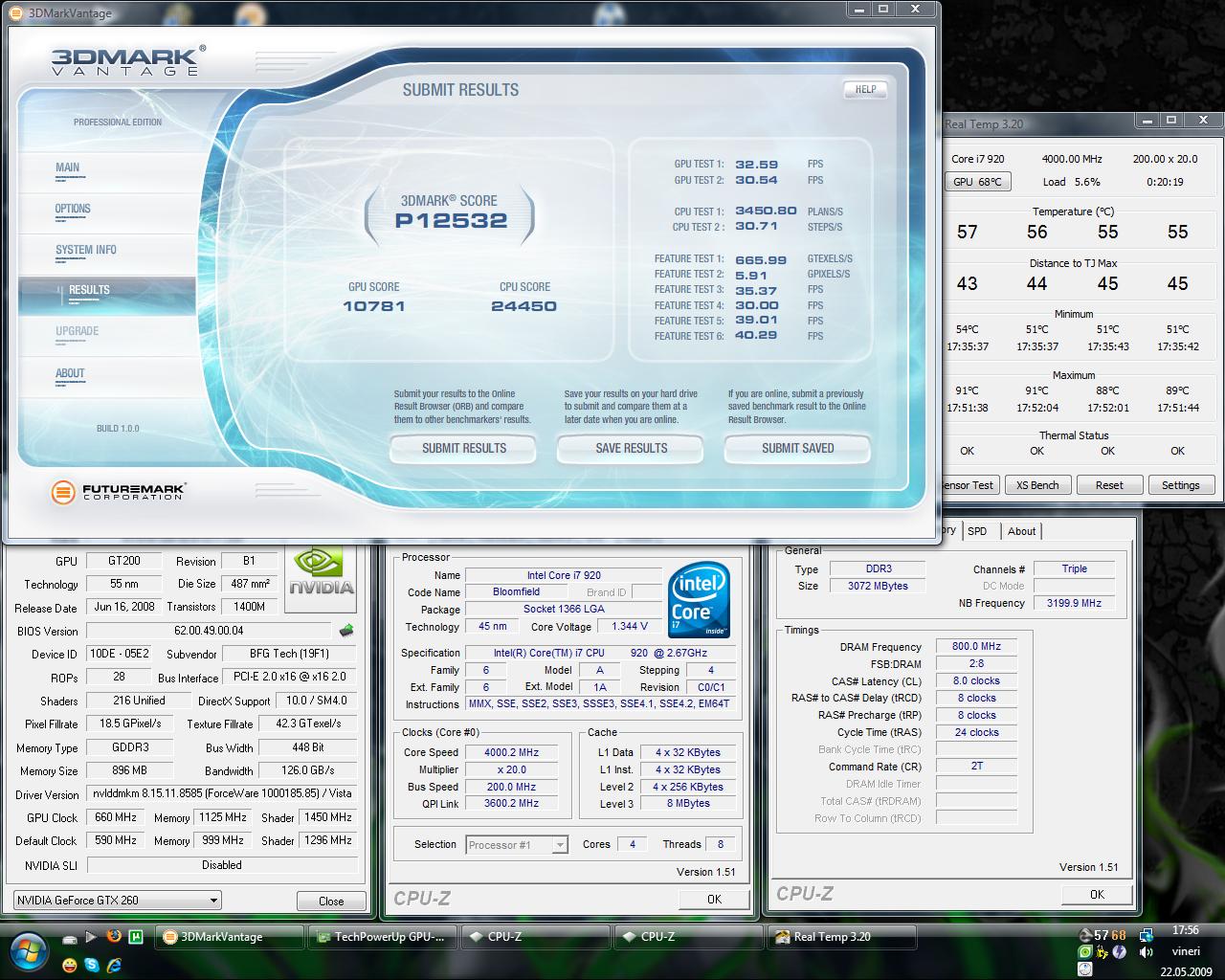Image resolution: width=1225 pixels, height=980 pixels.
Task: Open Skype from the quick launch bar
Action: (92, 965)
